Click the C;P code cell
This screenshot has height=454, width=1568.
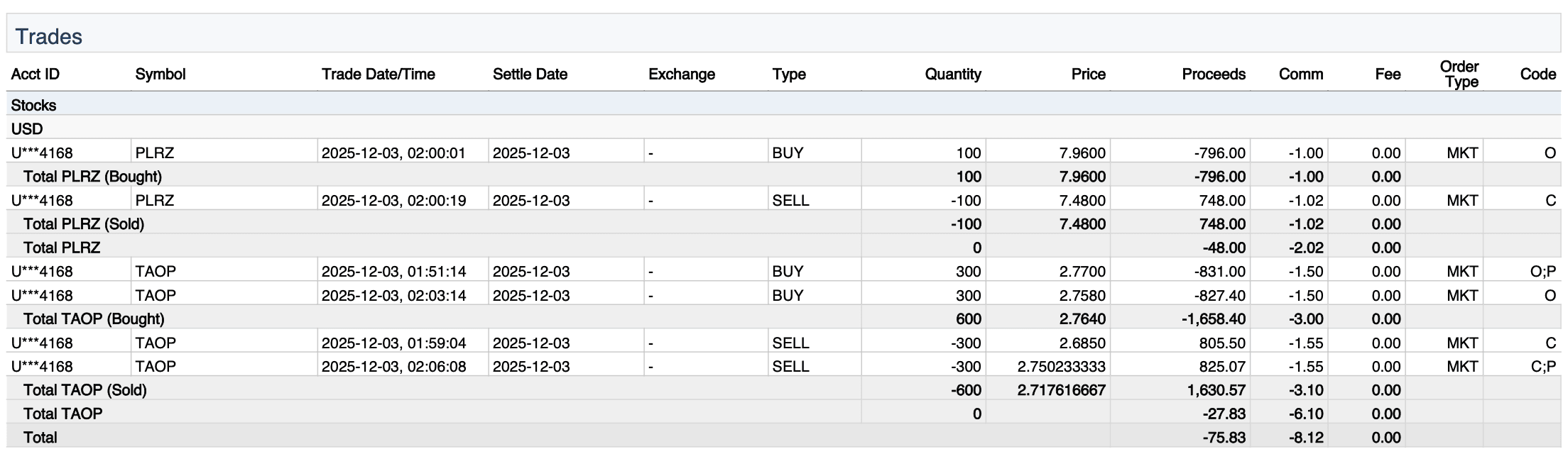pos(1542,367)
